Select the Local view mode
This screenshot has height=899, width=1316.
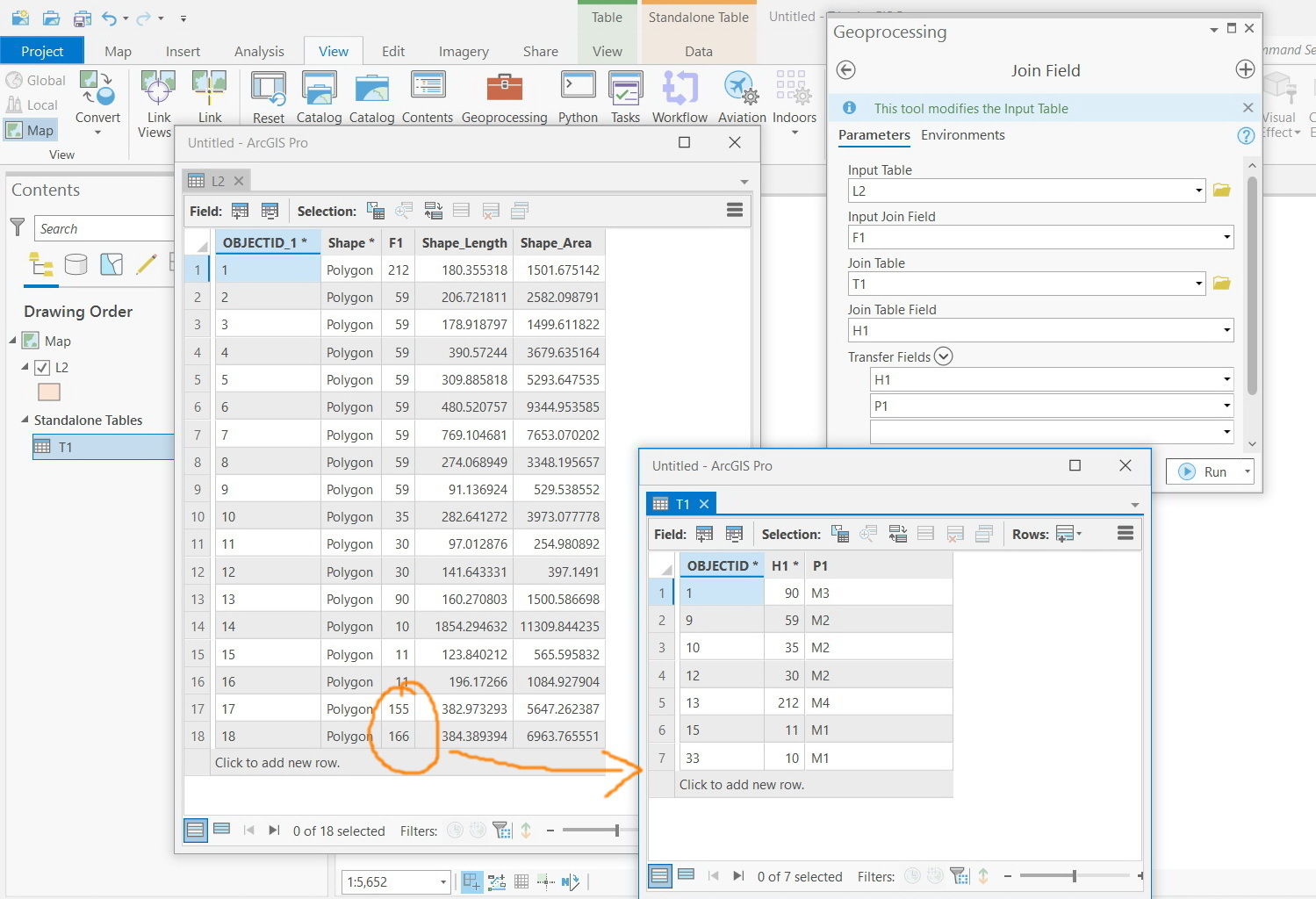click(x=32, y=104)
